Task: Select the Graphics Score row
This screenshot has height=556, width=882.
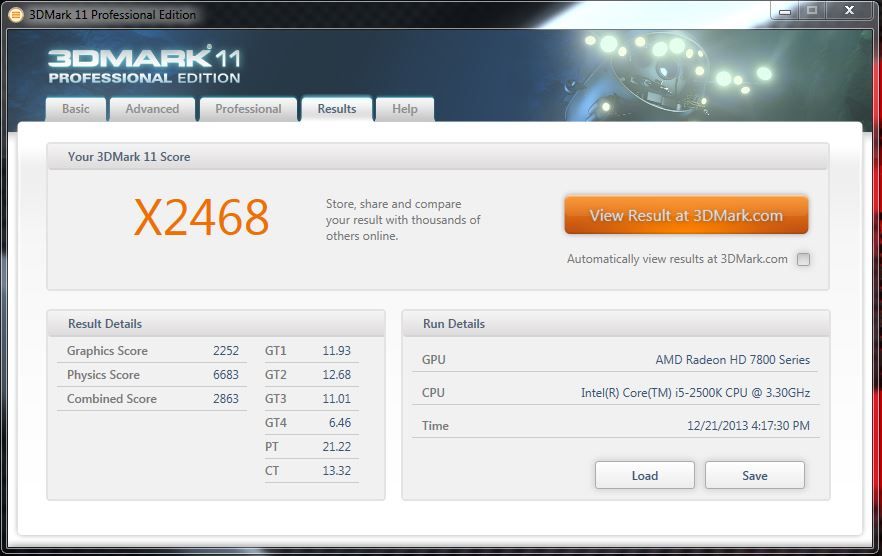Action: click(152, 351)
